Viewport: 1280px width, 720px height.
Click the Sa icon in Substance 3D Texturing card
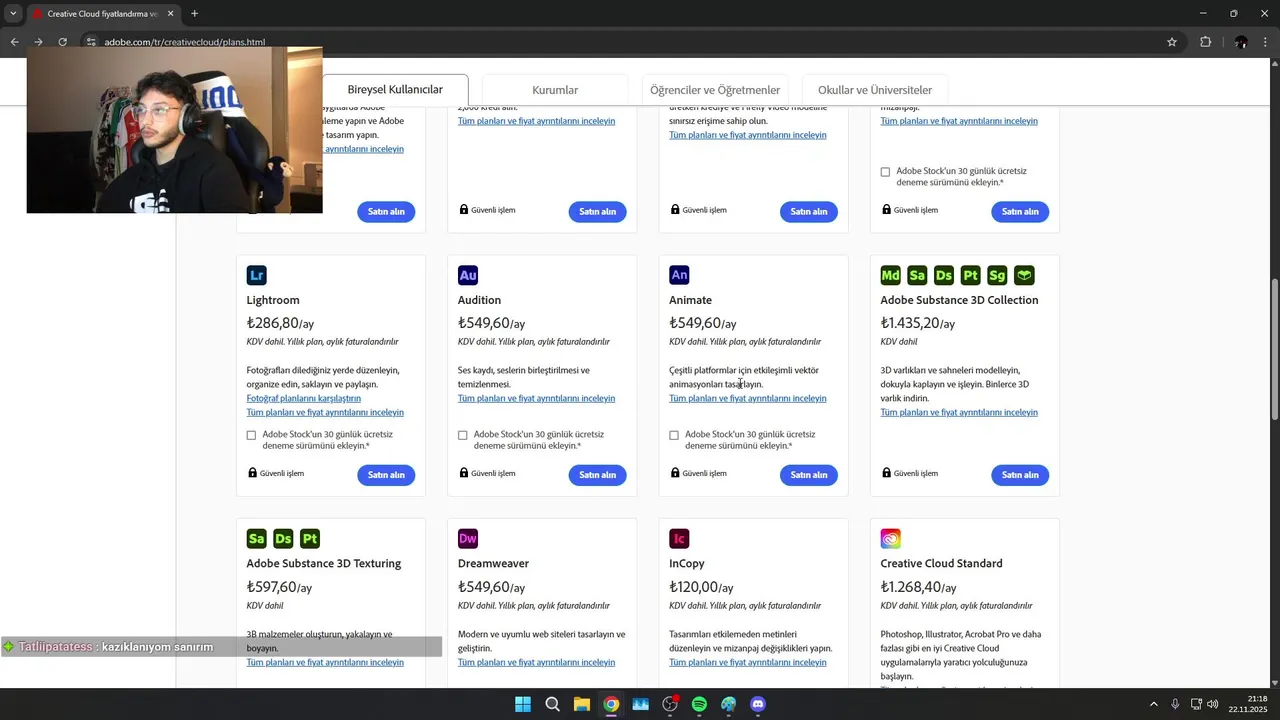pyautogui.click(x=257, y=539)
